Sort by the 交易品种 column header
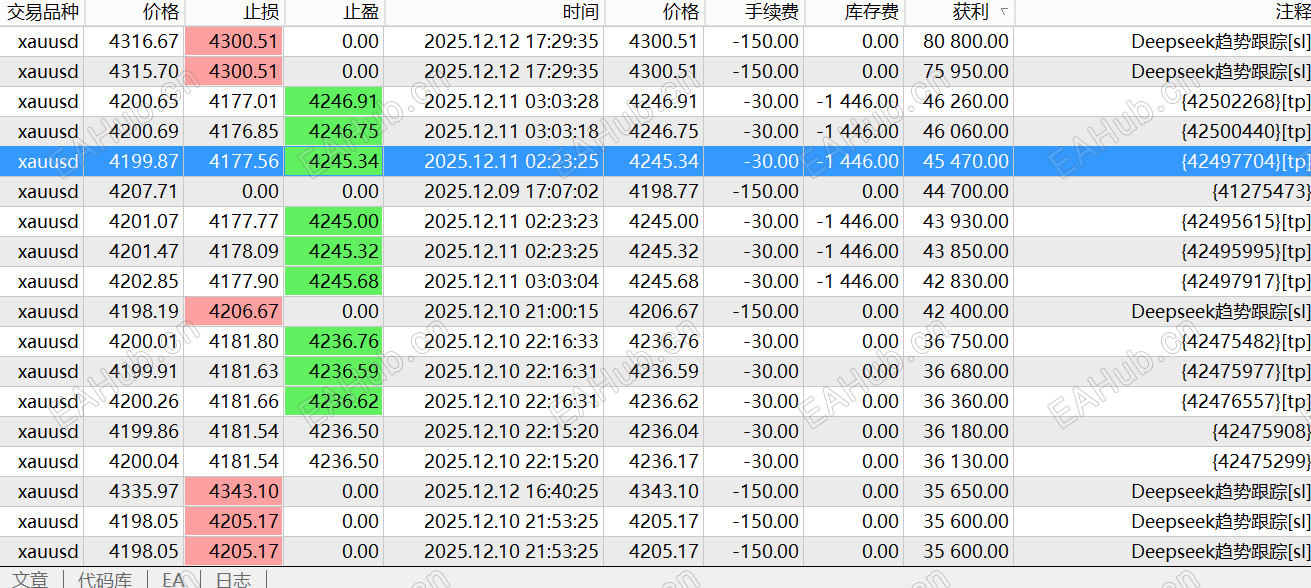 coord(42,13)
